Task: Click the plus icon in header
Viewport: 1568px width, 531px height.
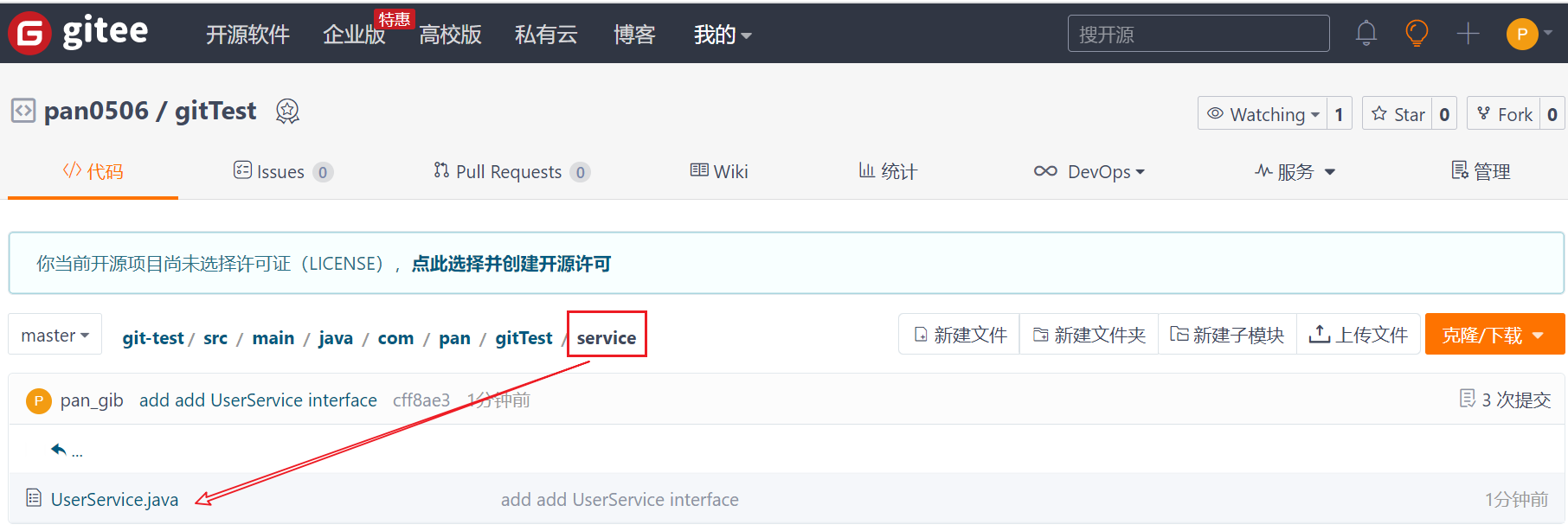Action: pos(1468,34)
